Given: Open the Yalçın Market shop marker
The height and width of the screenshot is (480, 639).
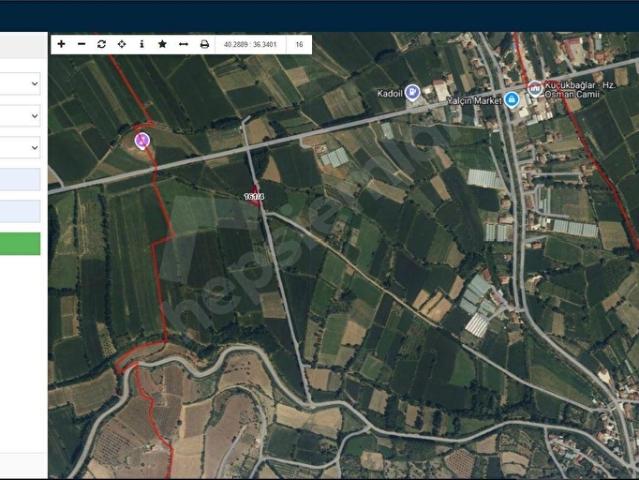Looking at the screenshot, I should [x=511, y=99].
